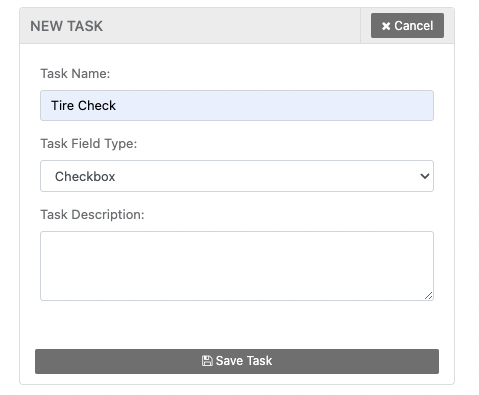Click the Task Description label
Image resolution: width=479 pixels, height=395 pixels.
click(x=92, y=215)
